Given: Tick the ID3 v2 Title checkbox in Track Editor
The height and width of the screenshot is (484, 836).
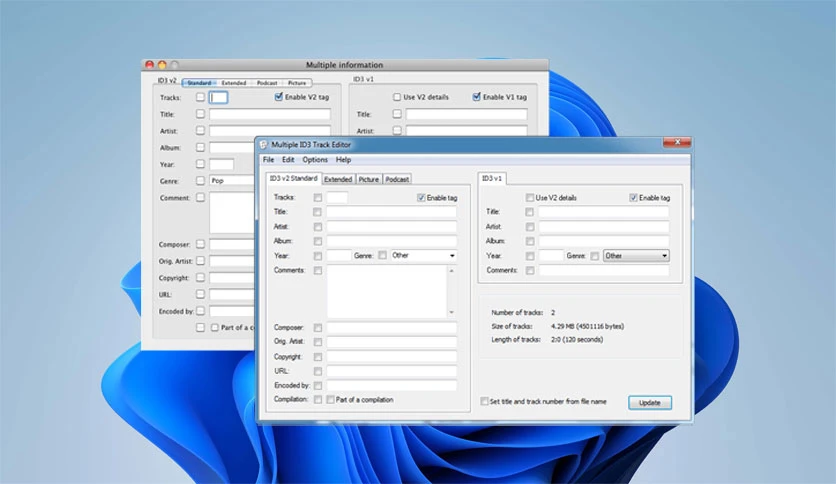Looking at the screenshot, I should (318, 212).
